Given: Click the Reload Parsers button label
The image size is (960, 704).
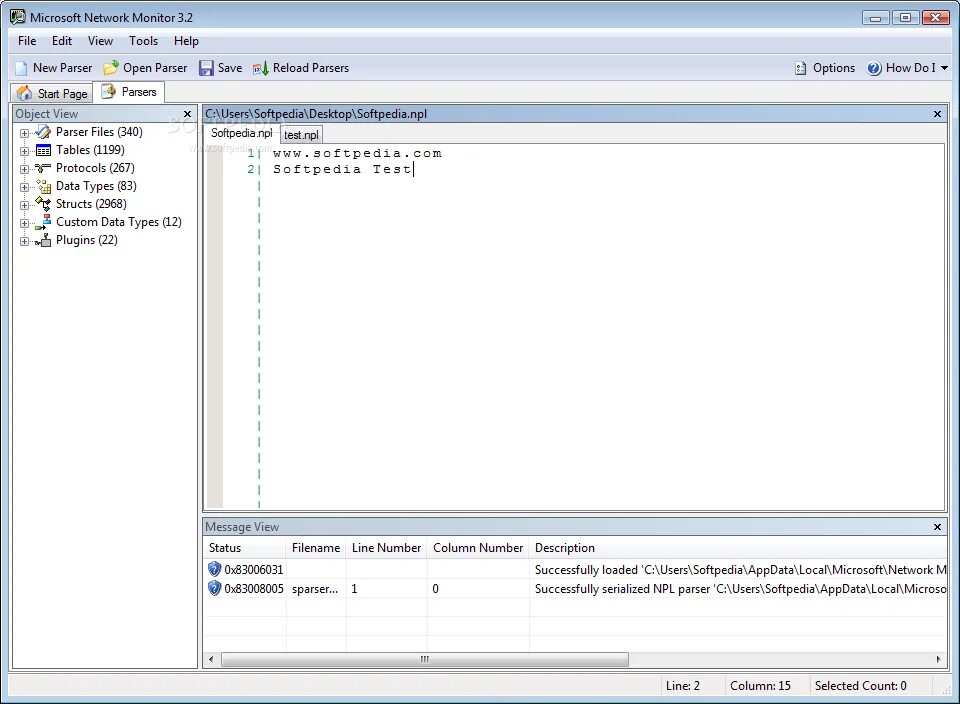Looking at the screenshot, I should [x=311, y=68].
